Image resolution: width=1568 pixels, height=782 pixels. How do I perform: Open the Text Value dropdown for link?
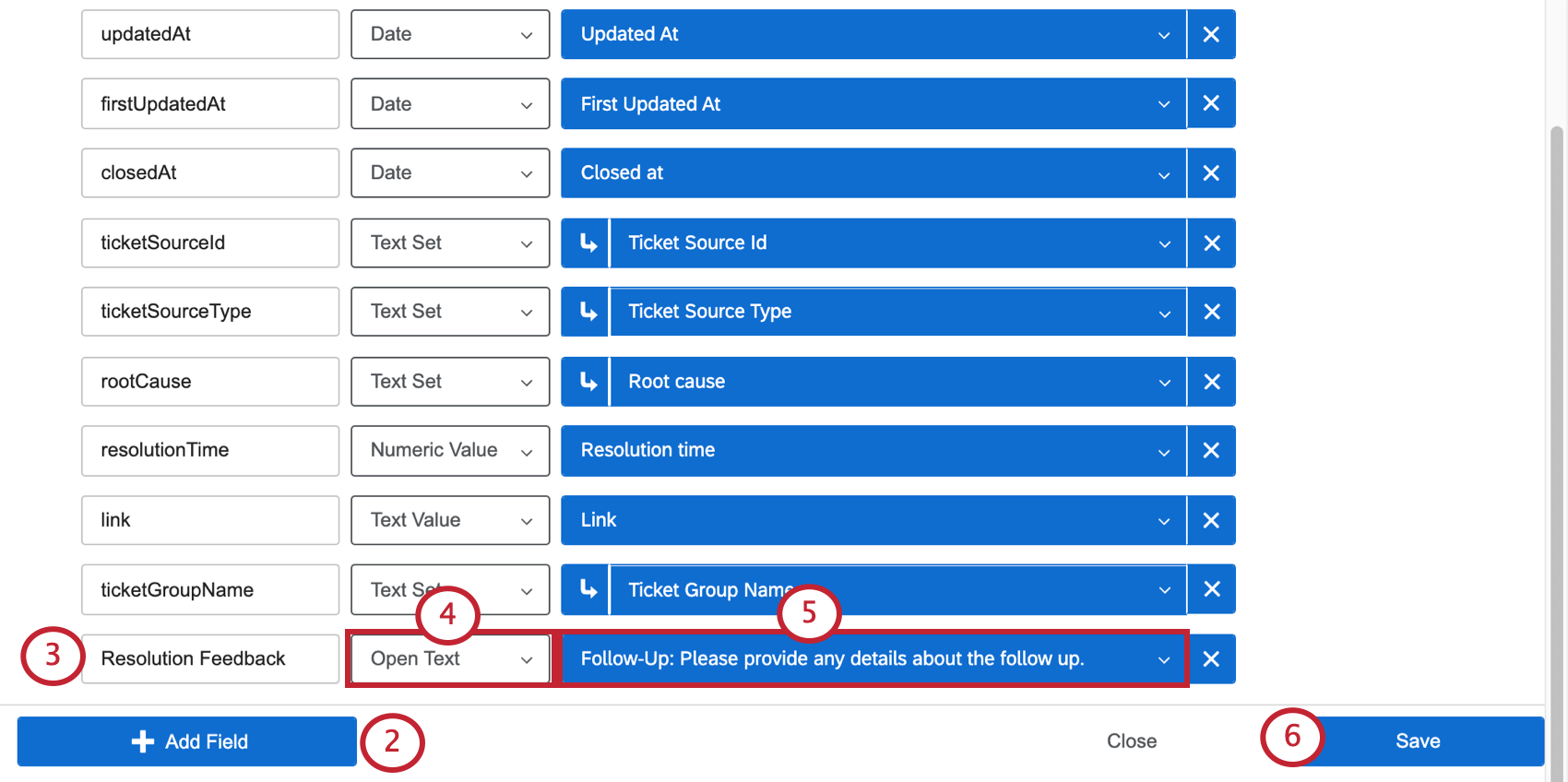[450, 521]
